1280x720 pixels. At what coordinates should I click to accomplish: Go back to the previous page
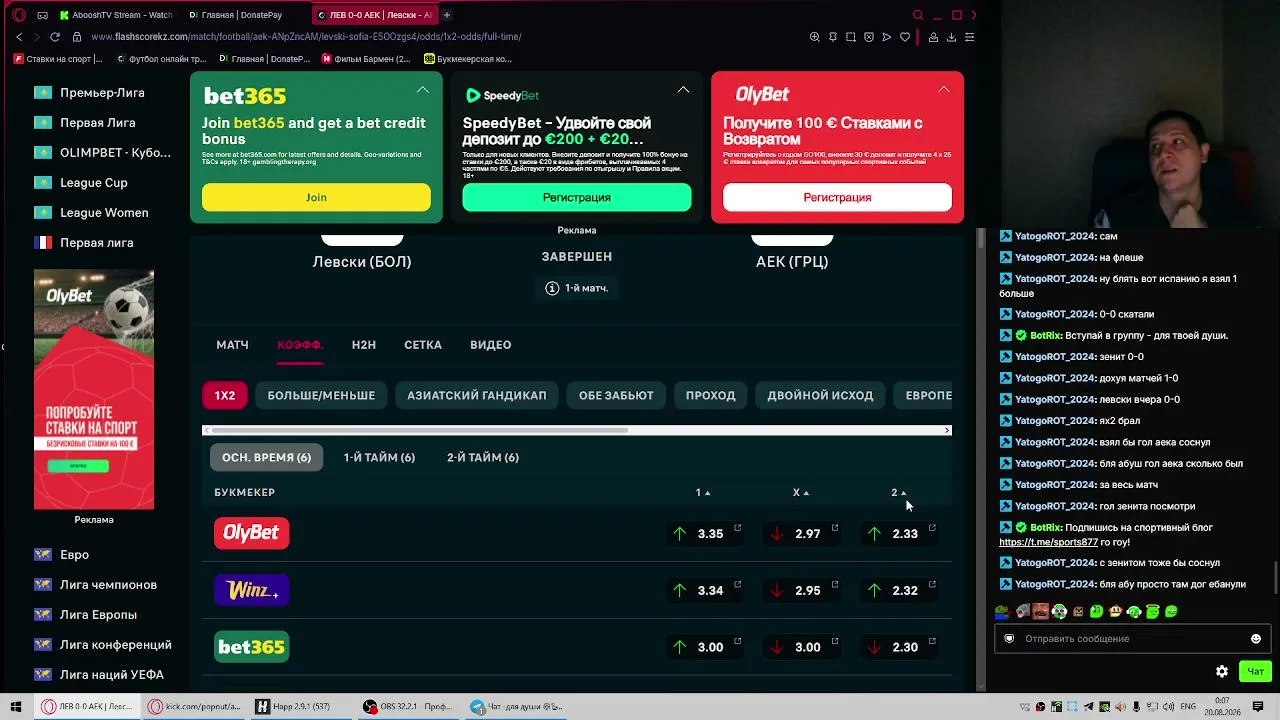point(19,37)
